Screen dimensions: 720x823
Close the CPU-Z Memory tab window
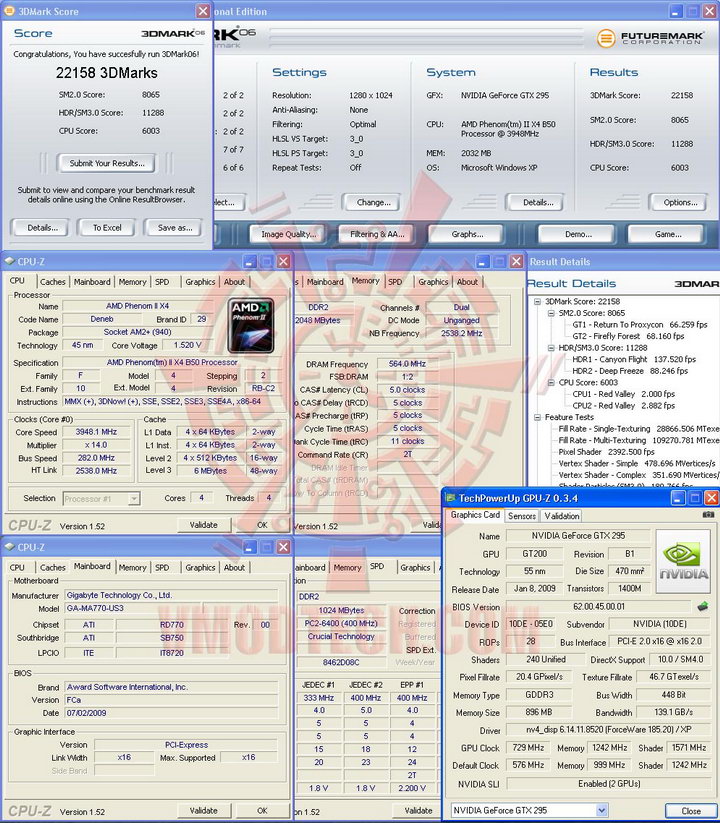[516, 261]
